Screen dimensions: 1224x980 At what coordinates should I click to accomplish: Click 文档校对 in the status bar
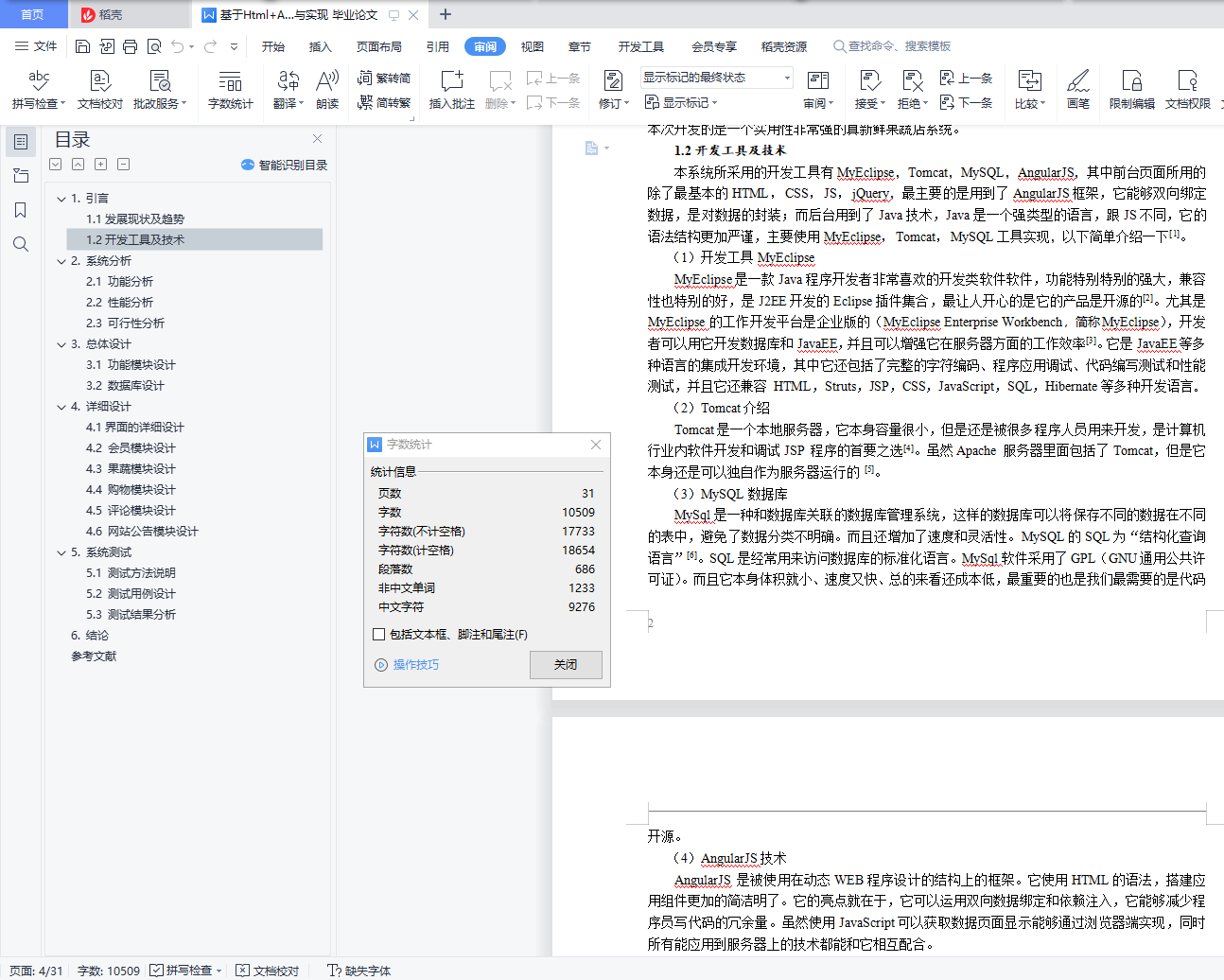(x=268, y=971)
